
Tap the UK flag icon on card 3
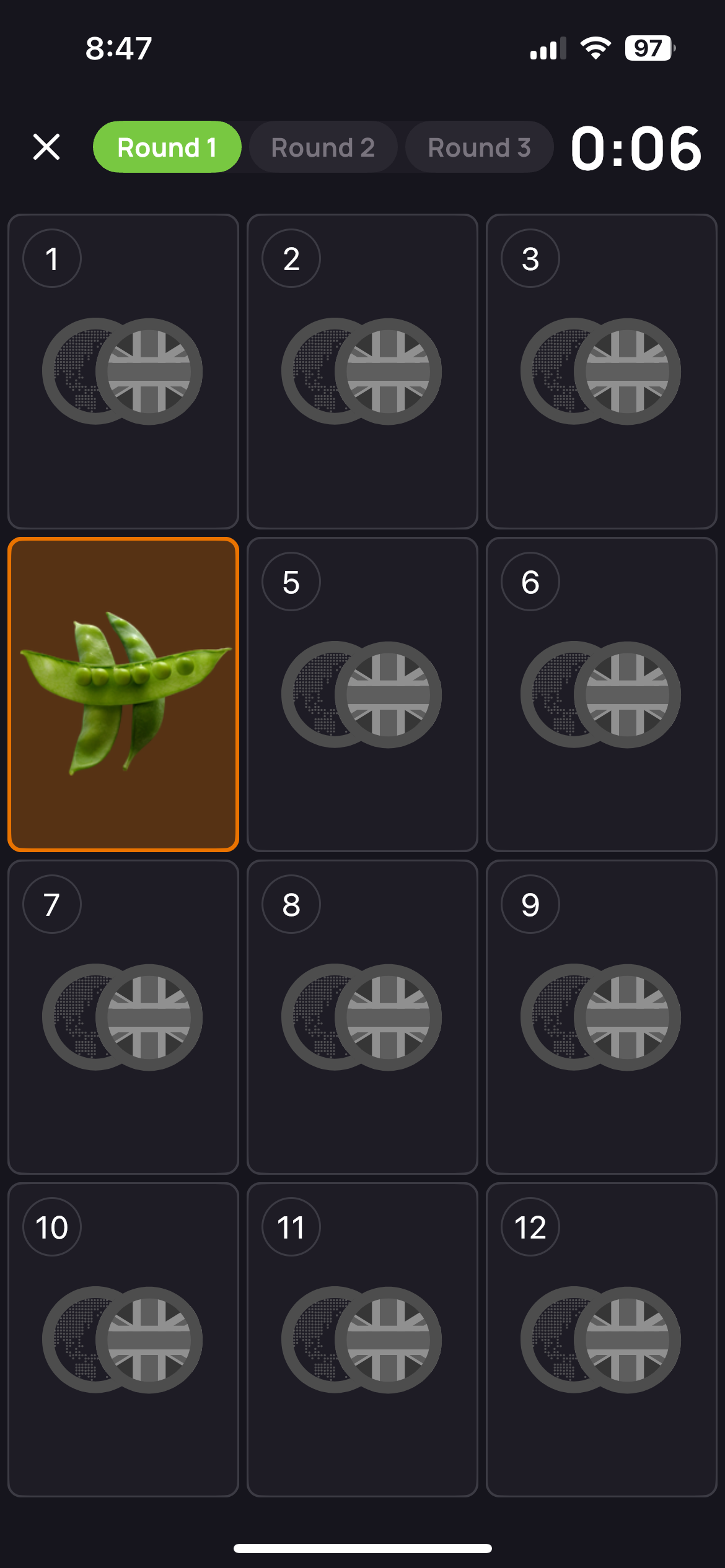point(627,372)
